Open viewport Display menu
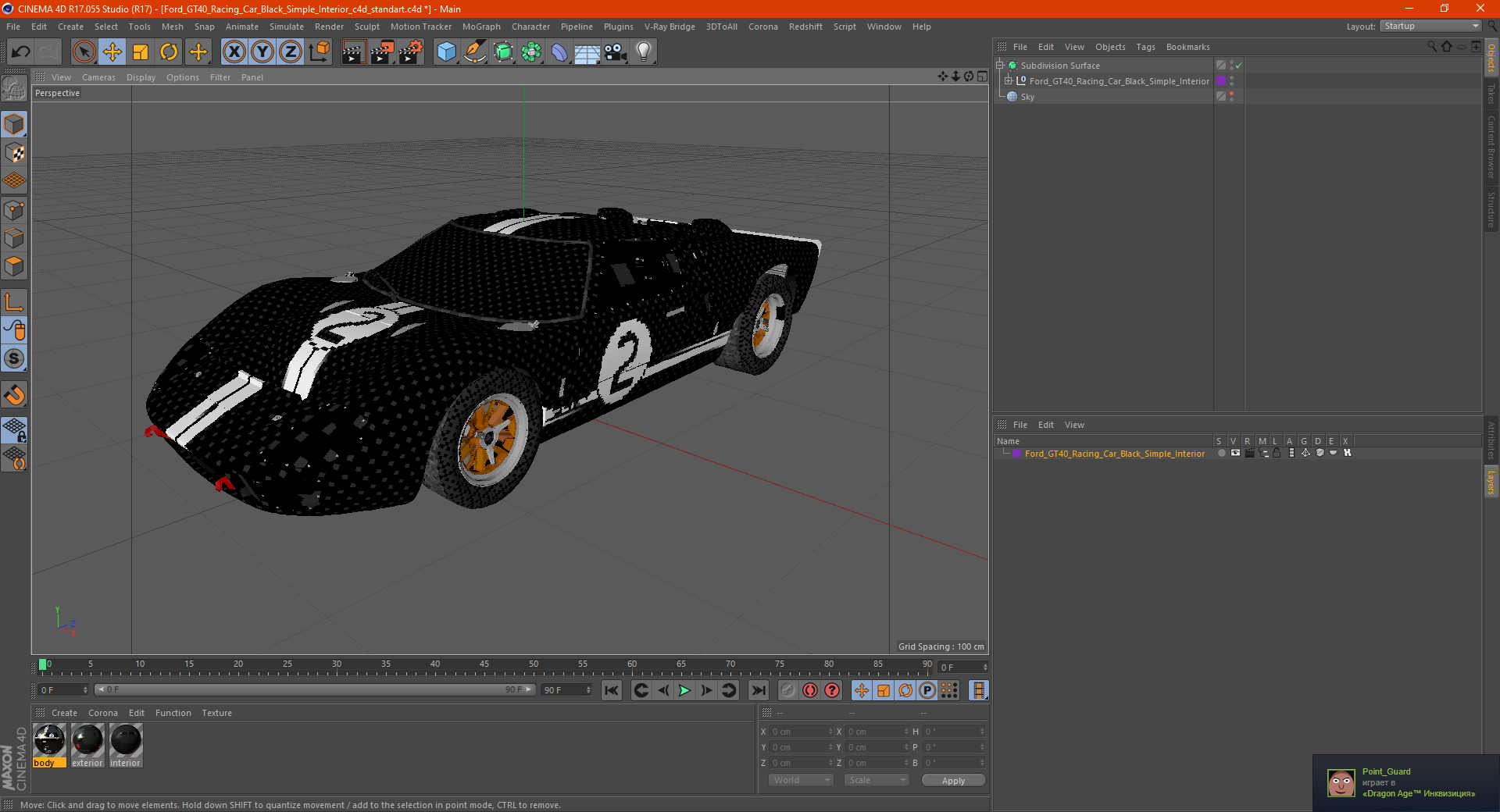This screenshot has height=812, width=1500. coord(141,77)
